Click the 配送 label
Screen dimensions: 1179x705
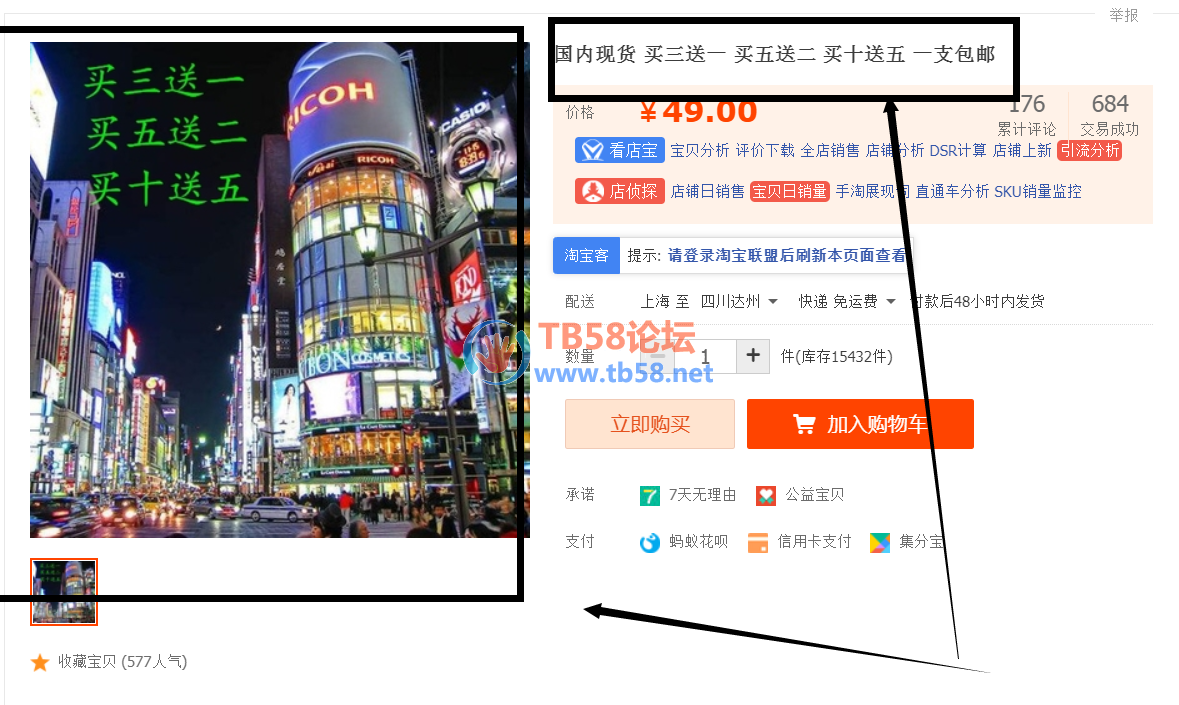click(x=580, y=301)
